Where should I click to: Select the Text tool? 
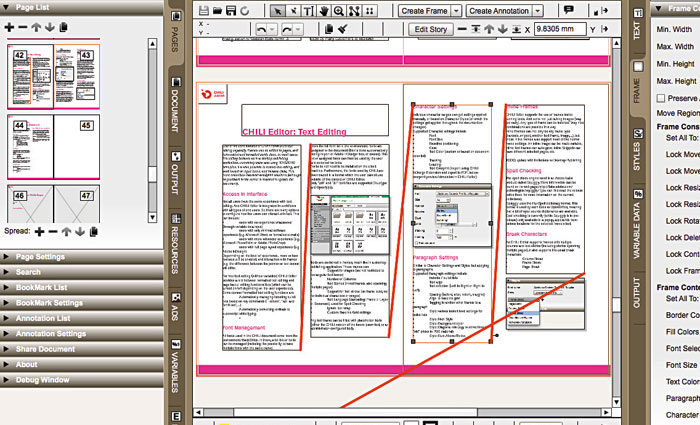308,11
